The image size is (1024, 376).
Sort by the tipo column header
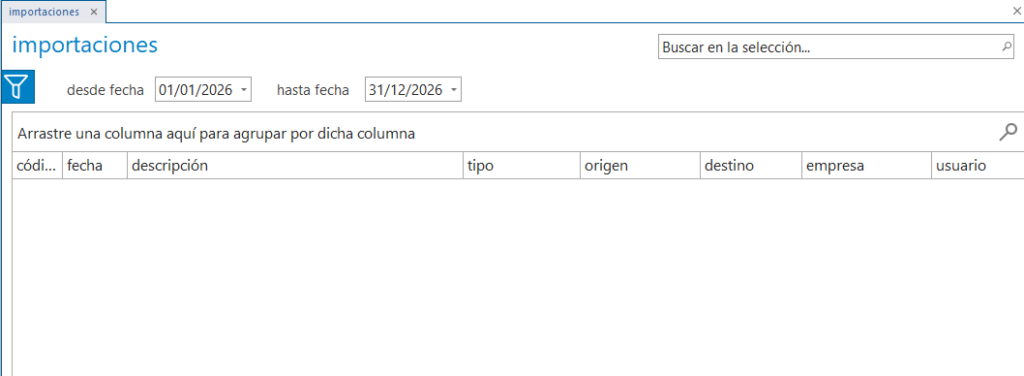click(x=522, y=166)
